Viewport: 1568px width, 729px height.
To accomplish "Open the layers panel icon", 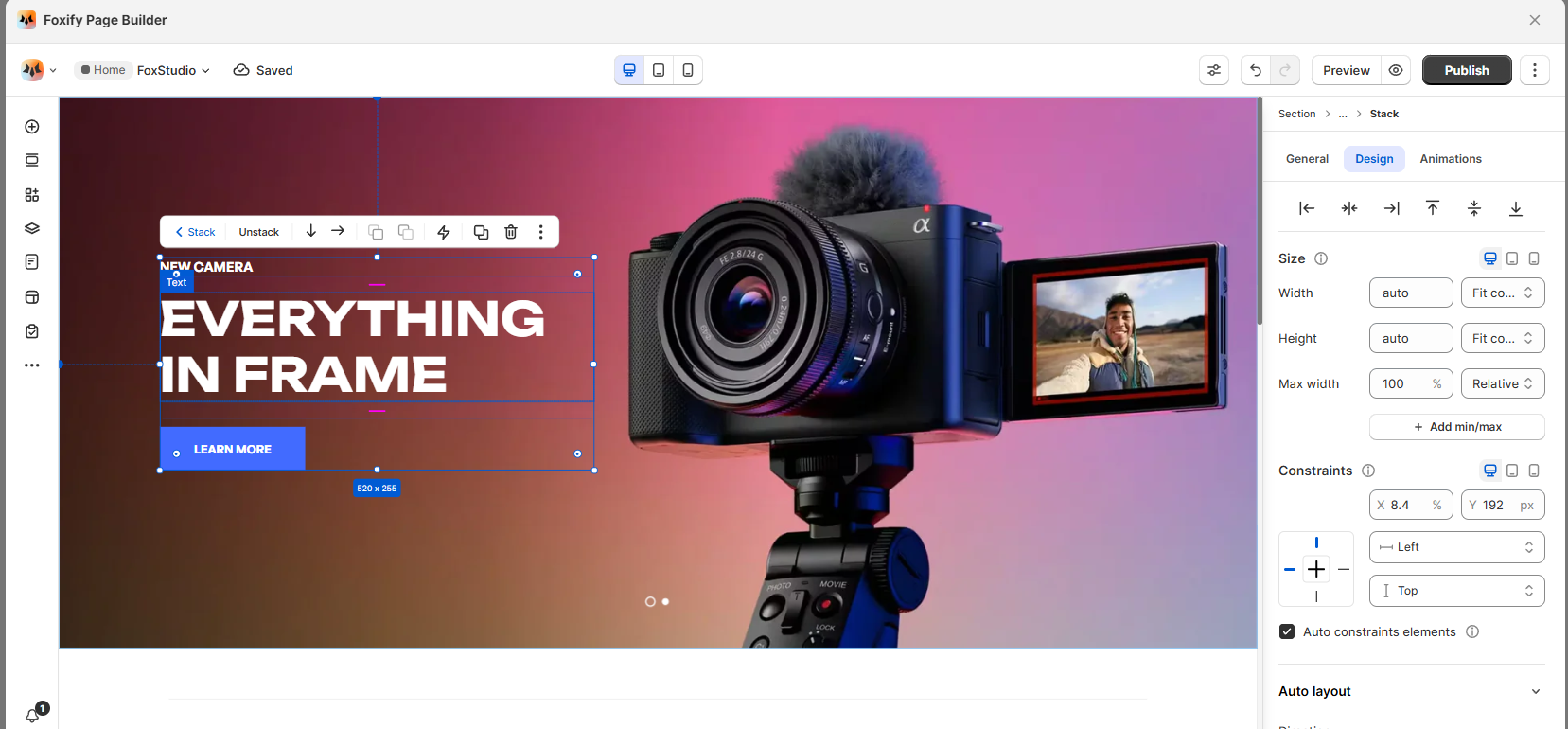I will (32, 228).
